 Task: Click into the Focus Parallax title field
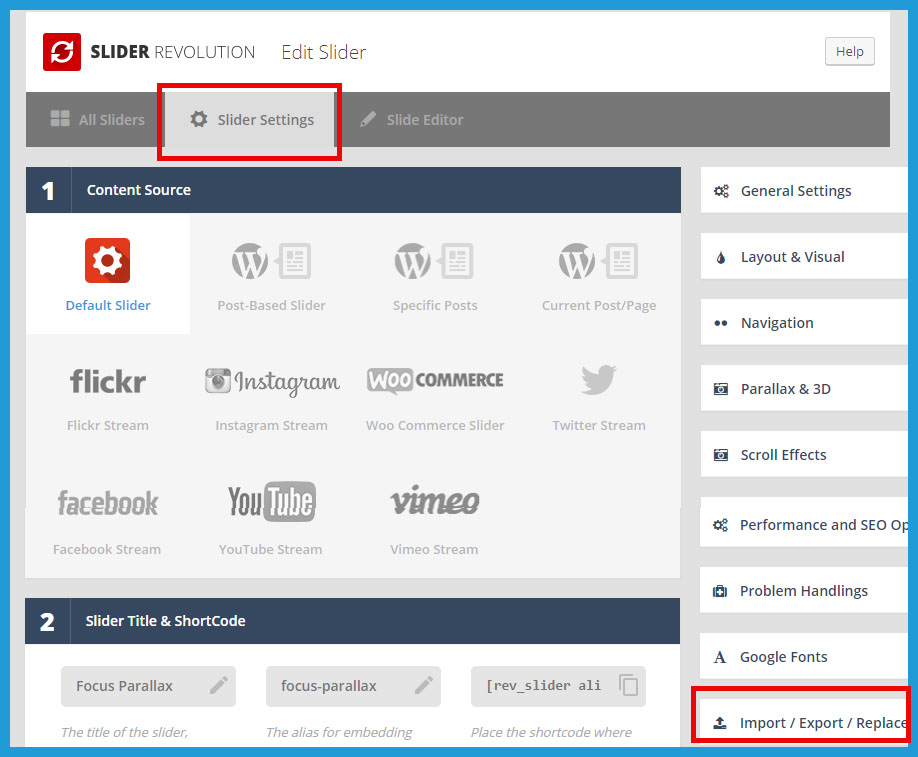coord(148,686)
